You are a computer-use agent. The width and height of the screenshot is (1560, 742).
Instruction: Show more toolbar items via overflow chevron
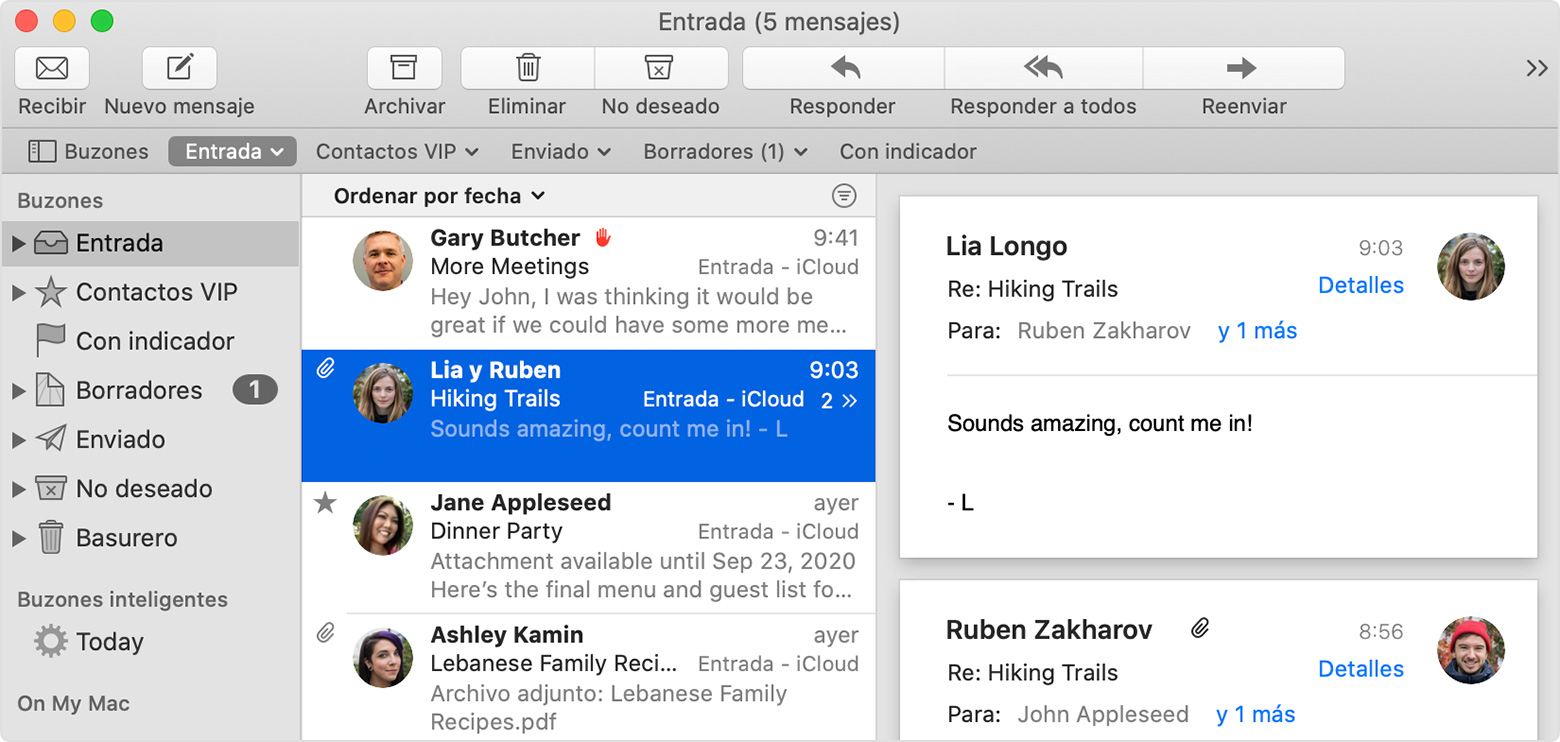(1536, 68)
